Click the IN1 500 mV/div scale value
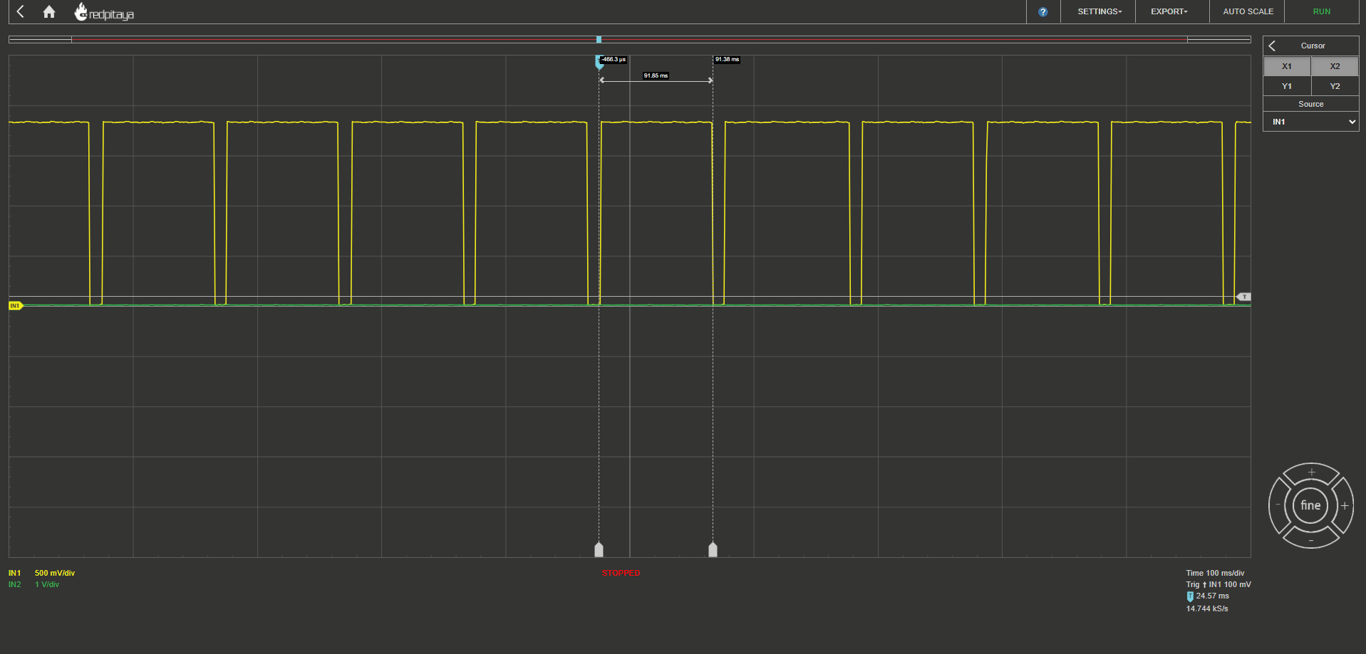The image size is (1366, 654). 55,573
